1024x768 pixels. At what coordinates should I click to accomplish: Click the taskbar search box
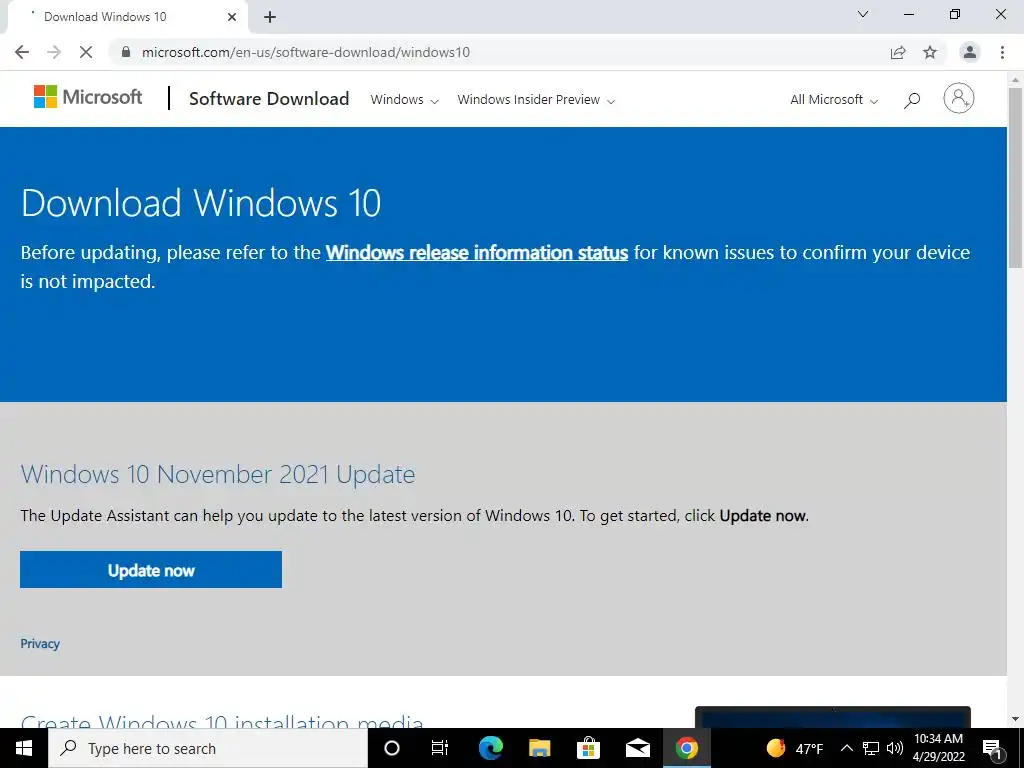coord(208,748)
